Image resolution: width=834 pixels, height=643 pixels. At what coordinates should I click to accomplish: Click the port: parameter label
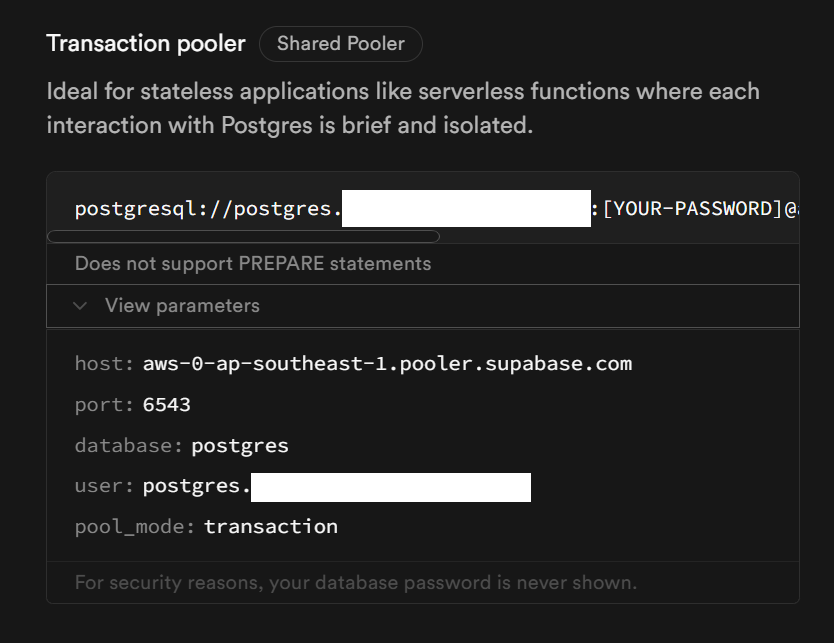tap(104, 405)
